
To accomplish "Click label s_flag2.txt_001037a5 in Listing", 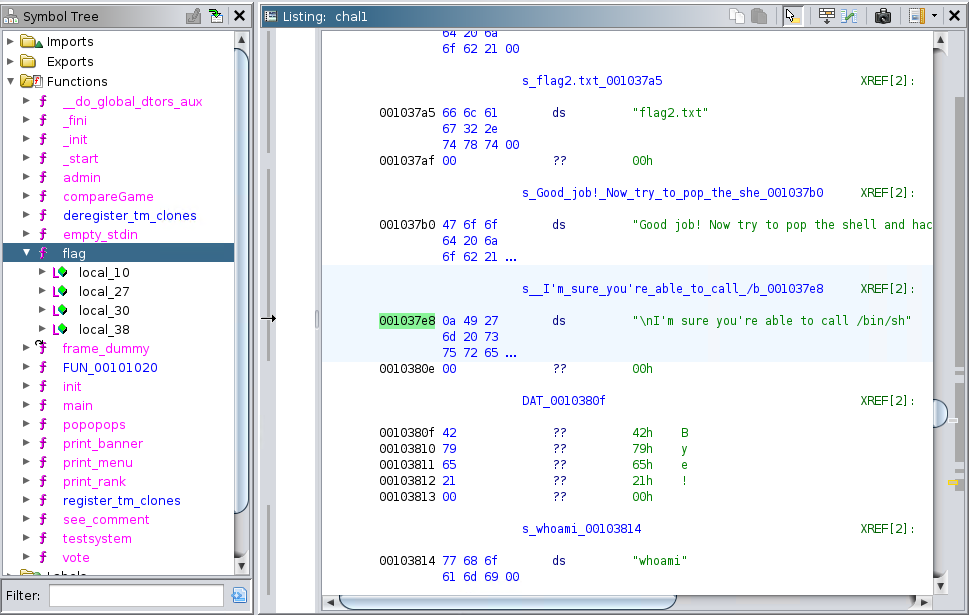I will pyautogui.click(x=592, y=80).
